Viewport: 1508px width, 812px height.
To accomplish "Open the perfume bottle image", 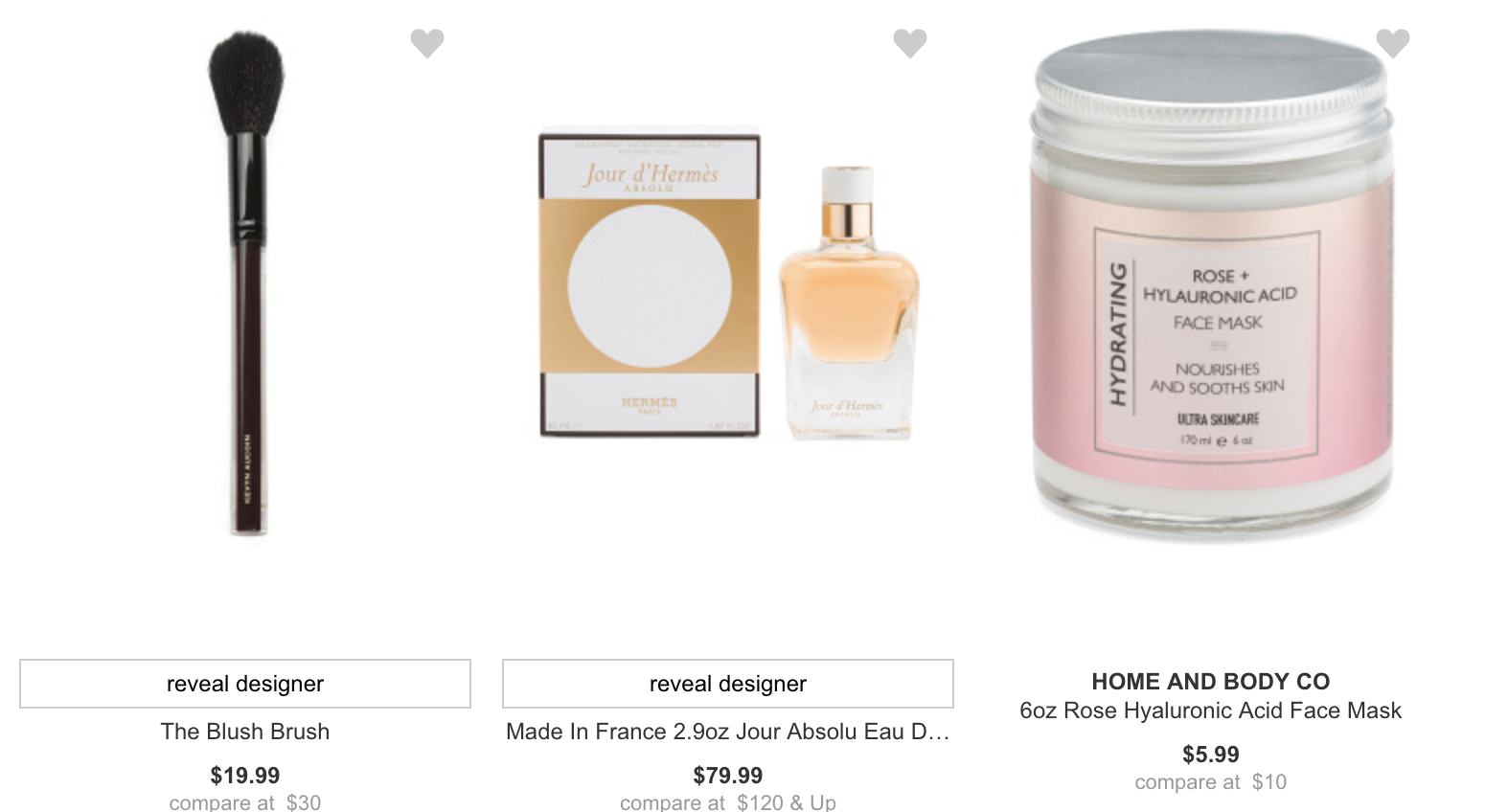I will pos(849,302).
